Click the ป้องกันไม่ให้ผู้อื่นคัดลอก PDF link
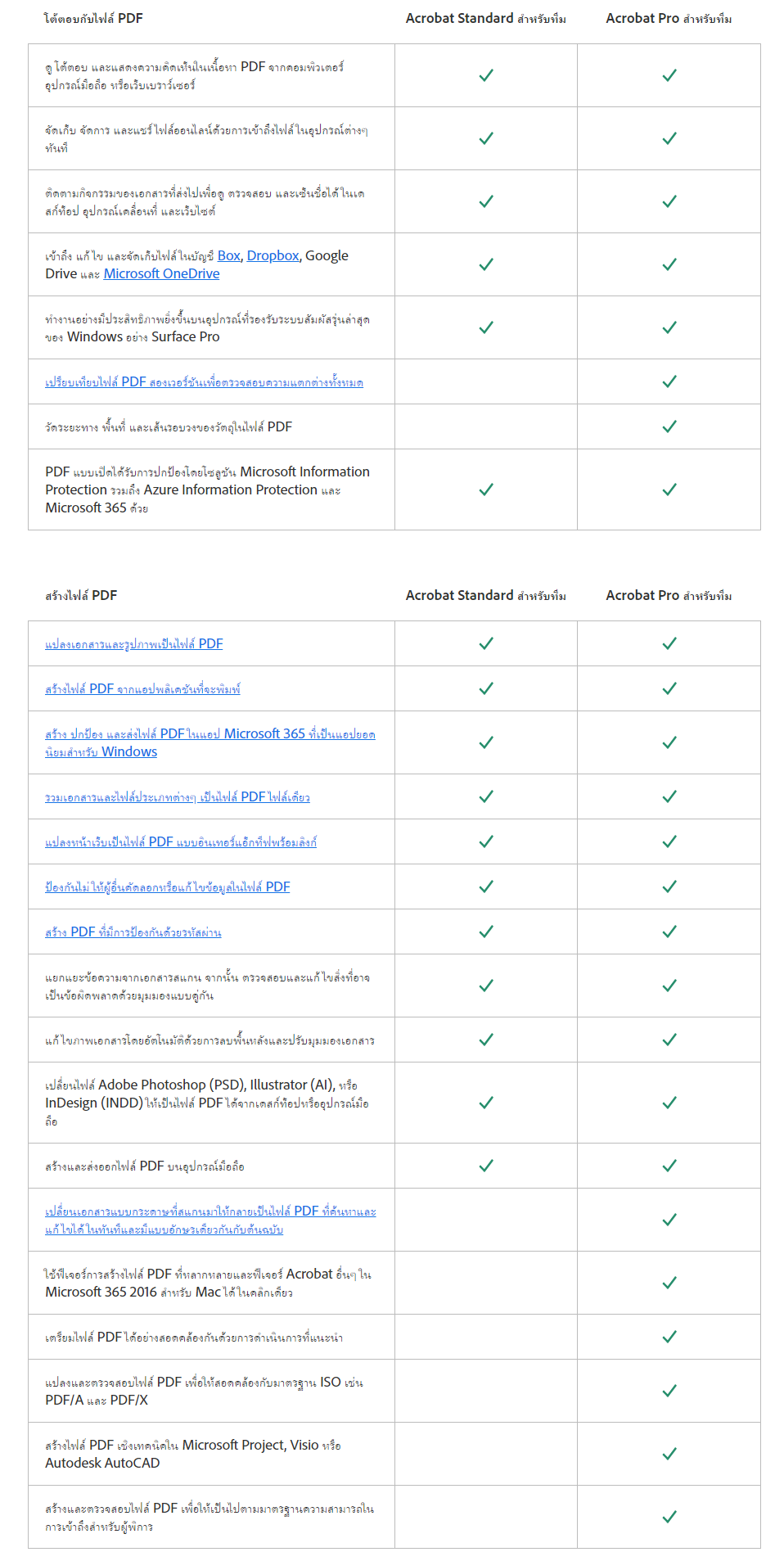784x1561 pixels. (x=167, y=887)
